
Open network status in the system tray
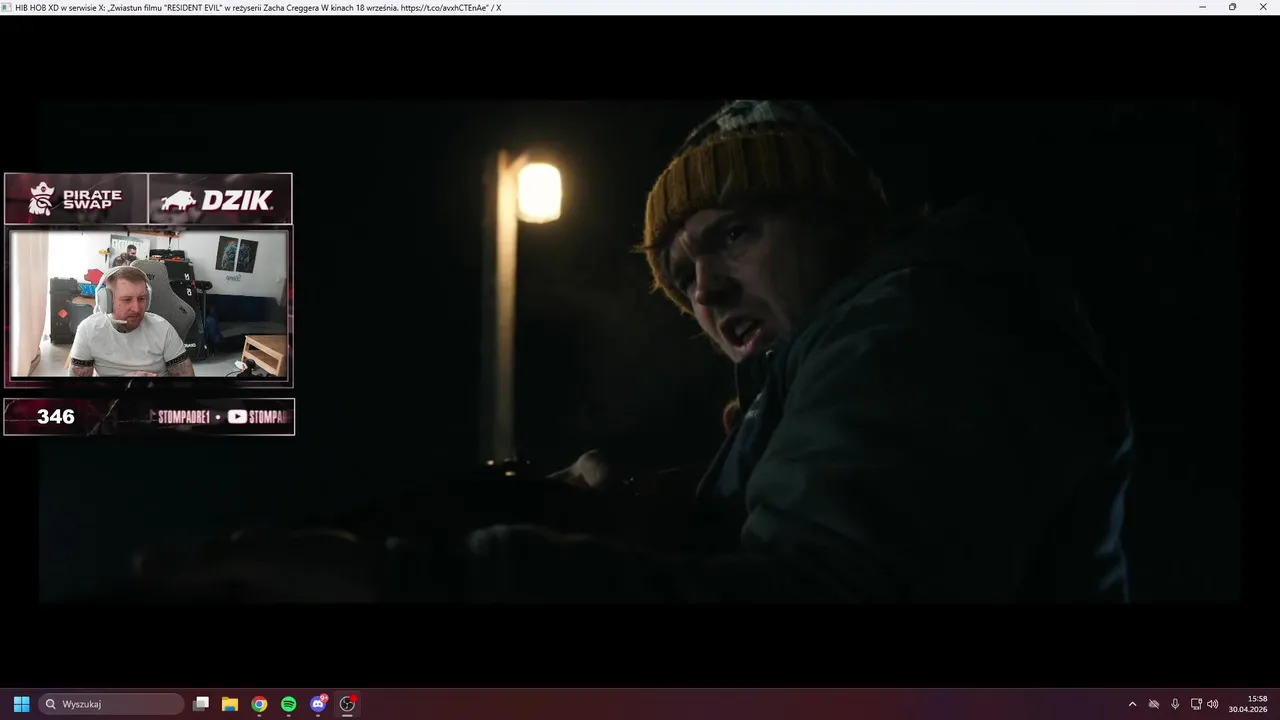coord(1196,704)
